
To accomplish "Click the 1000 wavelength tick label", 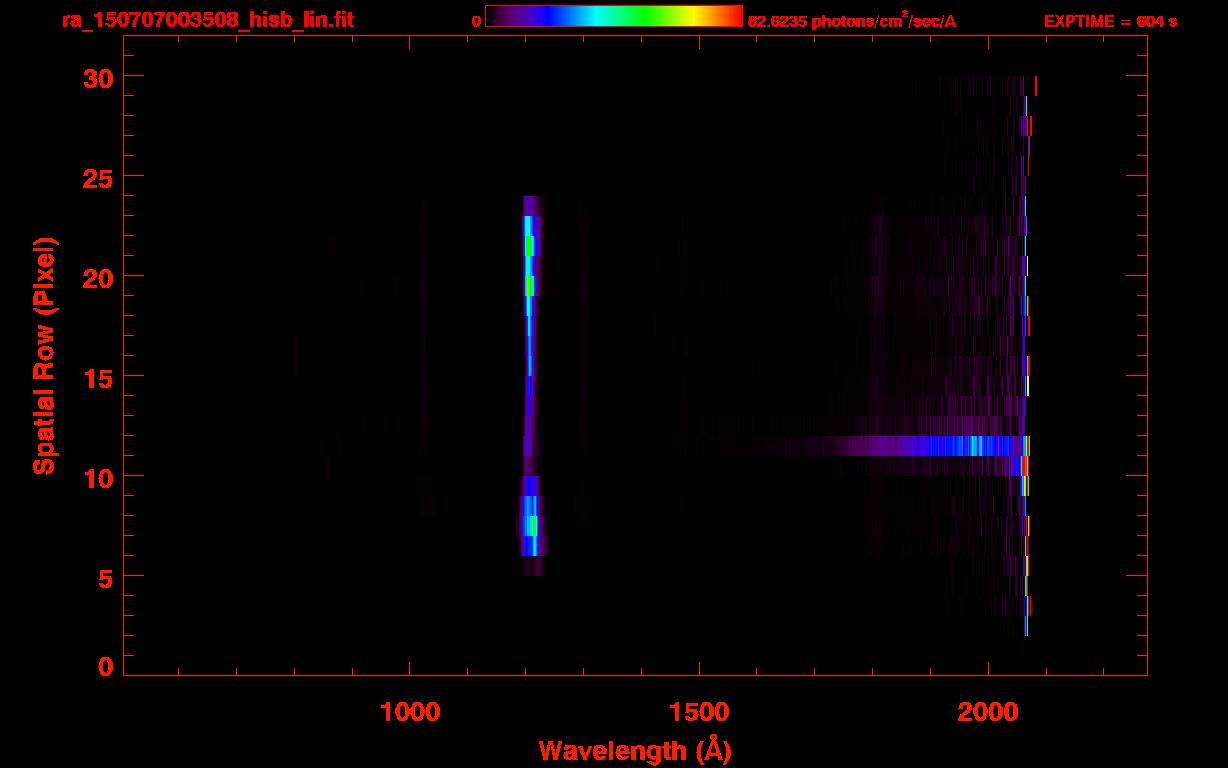I will [410, 711].
